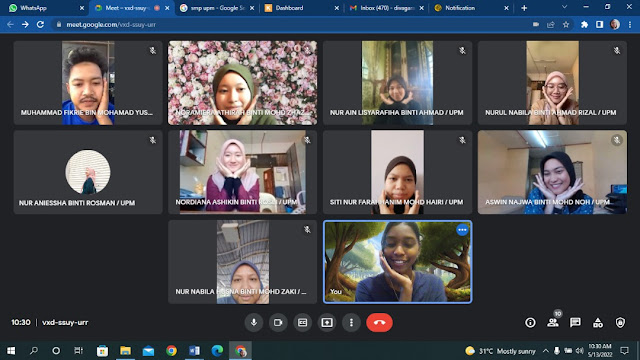Open the host controls shield icon
The height and width of the screenshot is (360, 640).
tap(620, 322)
